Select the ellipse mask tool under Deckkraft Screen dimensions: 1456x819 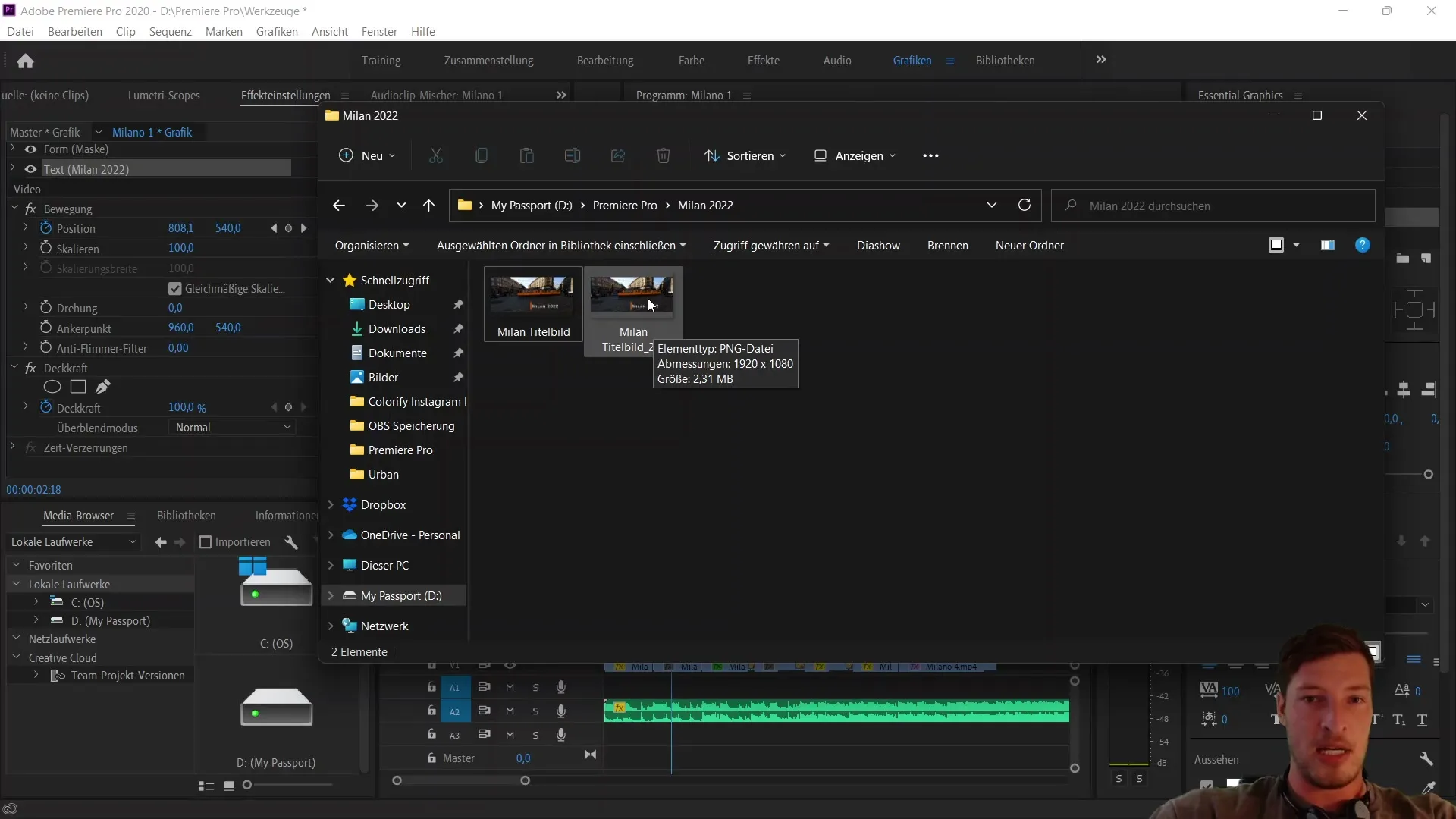tap(52, 387)
